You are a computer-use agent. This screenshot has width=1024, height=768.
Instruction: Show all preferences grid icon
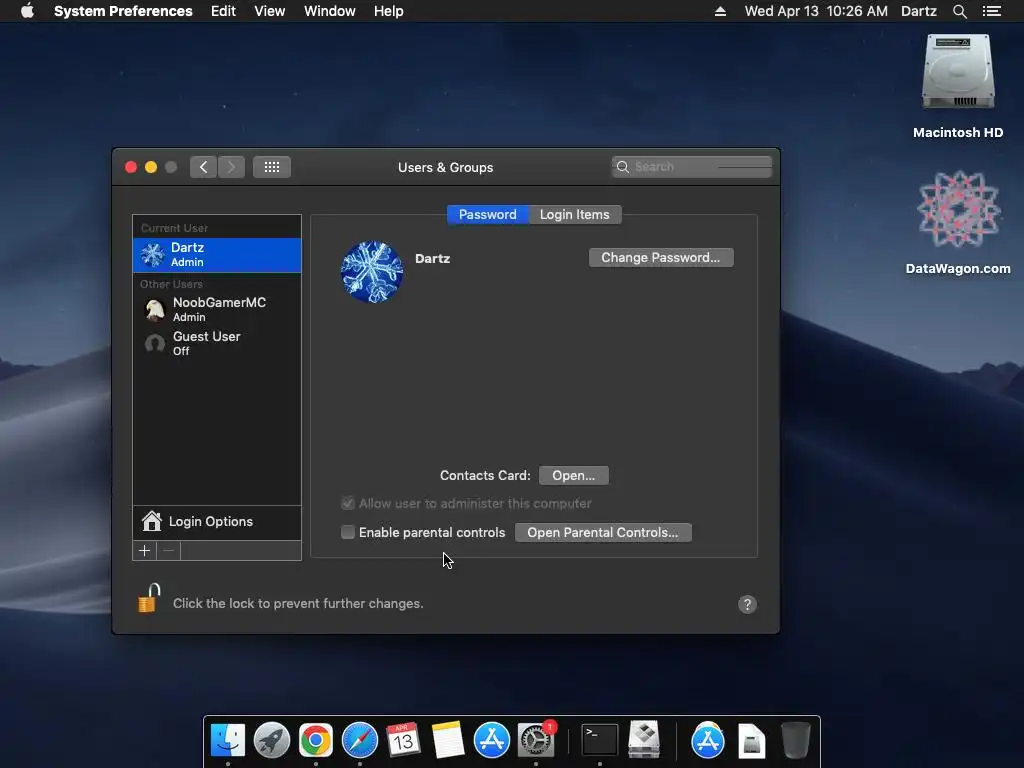pos(272,167)
